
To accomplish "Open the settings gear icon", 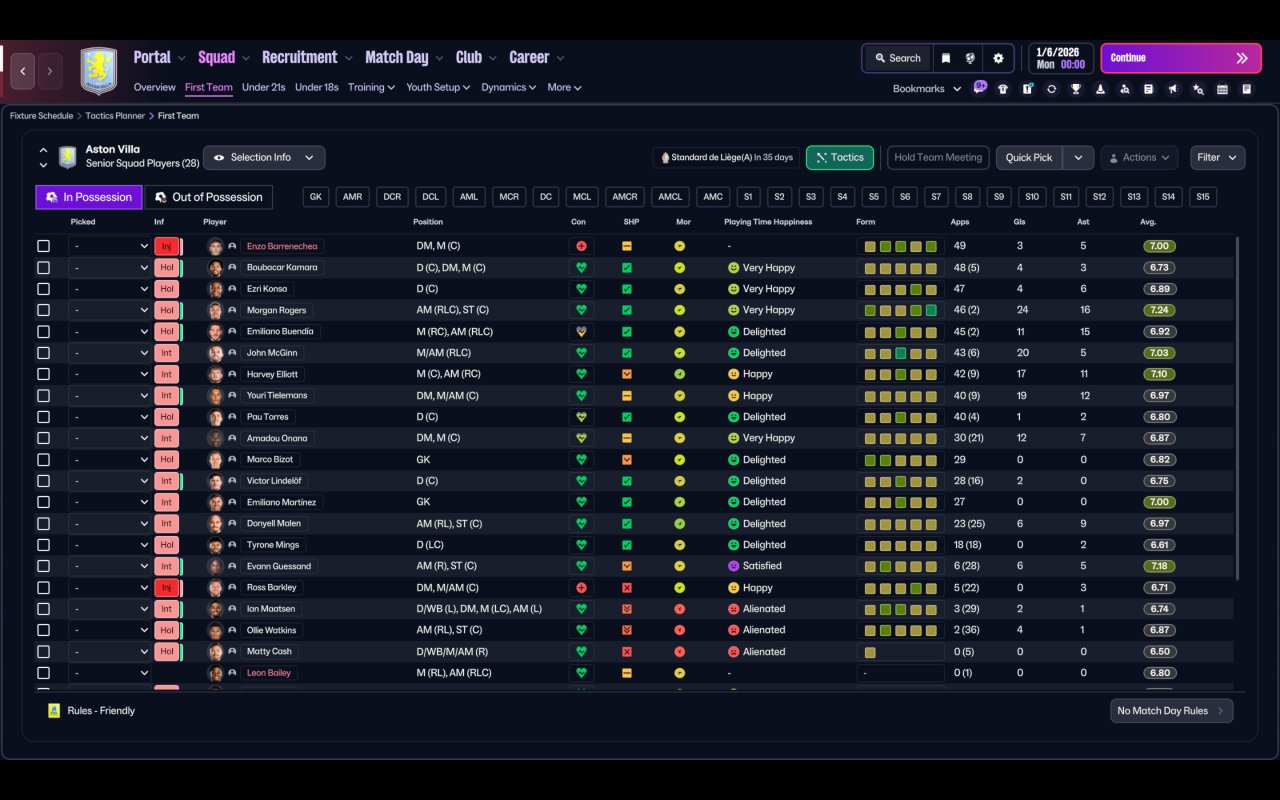I will click(998, 58).
